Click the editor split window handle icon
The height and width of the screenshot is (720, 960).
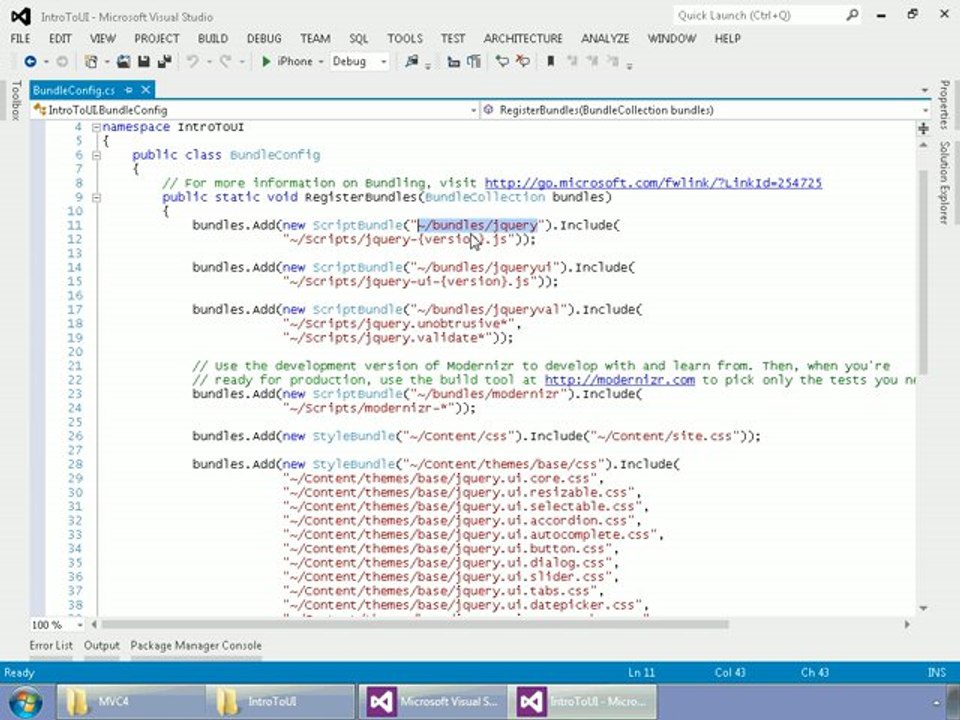pos(923,128)
